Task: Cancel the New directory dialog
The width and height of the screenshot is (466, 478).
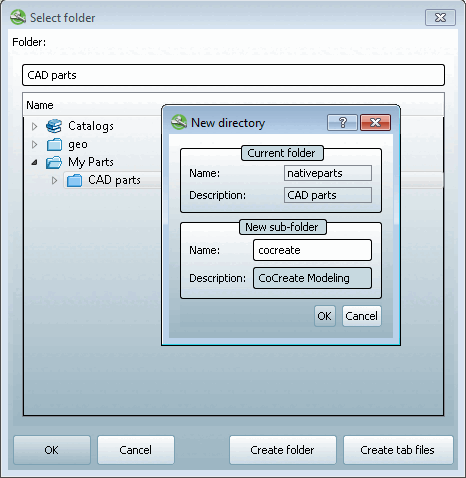Action: click(362, 316)
